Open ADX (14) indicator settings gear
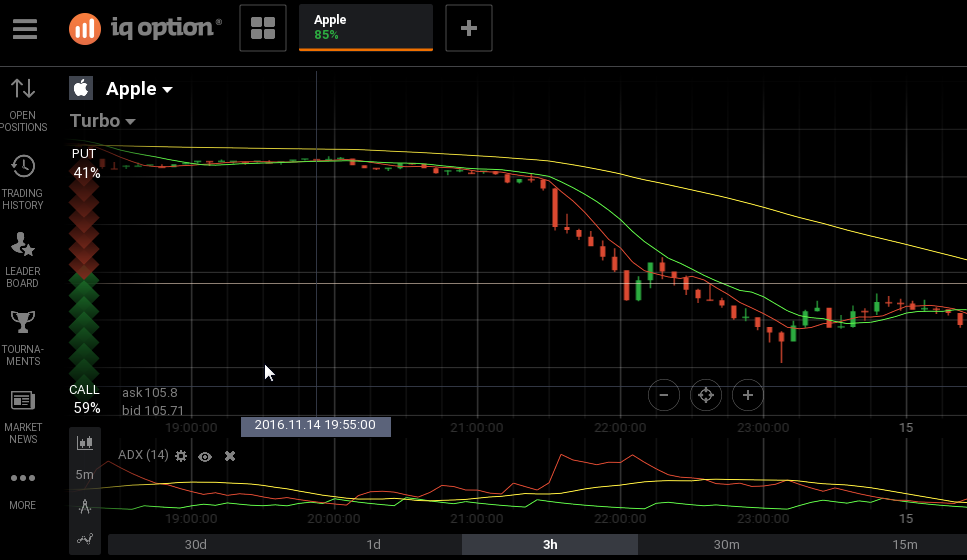This screenshot has height=560, width=967. [x=181, y=456]
